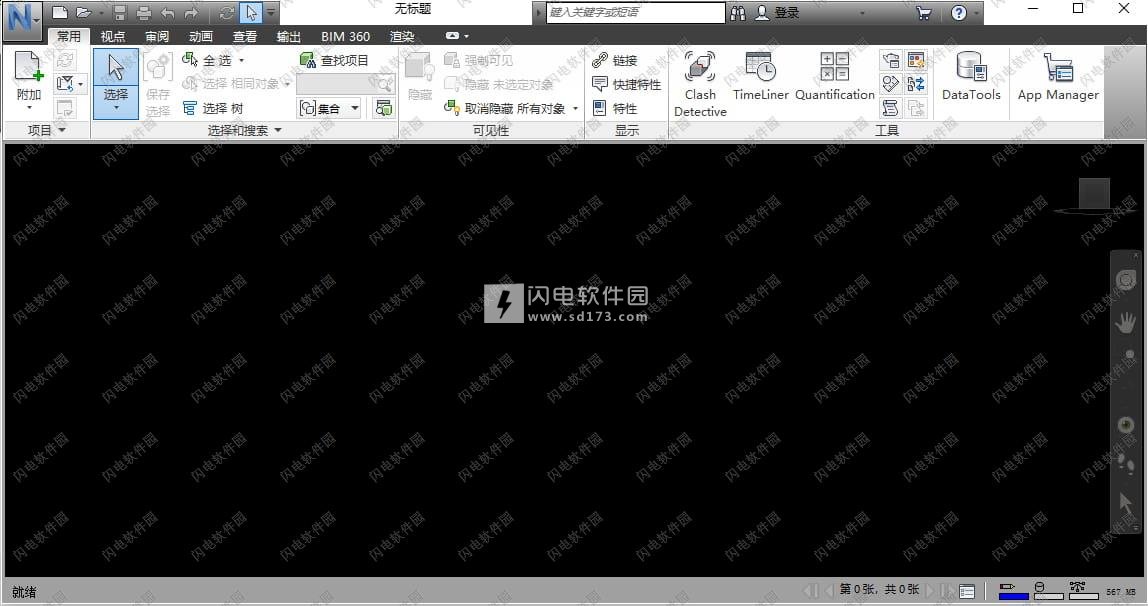Switch to the 查看 ribbon tab
This screenshot has height=606, width=1148.
point(245,36)
